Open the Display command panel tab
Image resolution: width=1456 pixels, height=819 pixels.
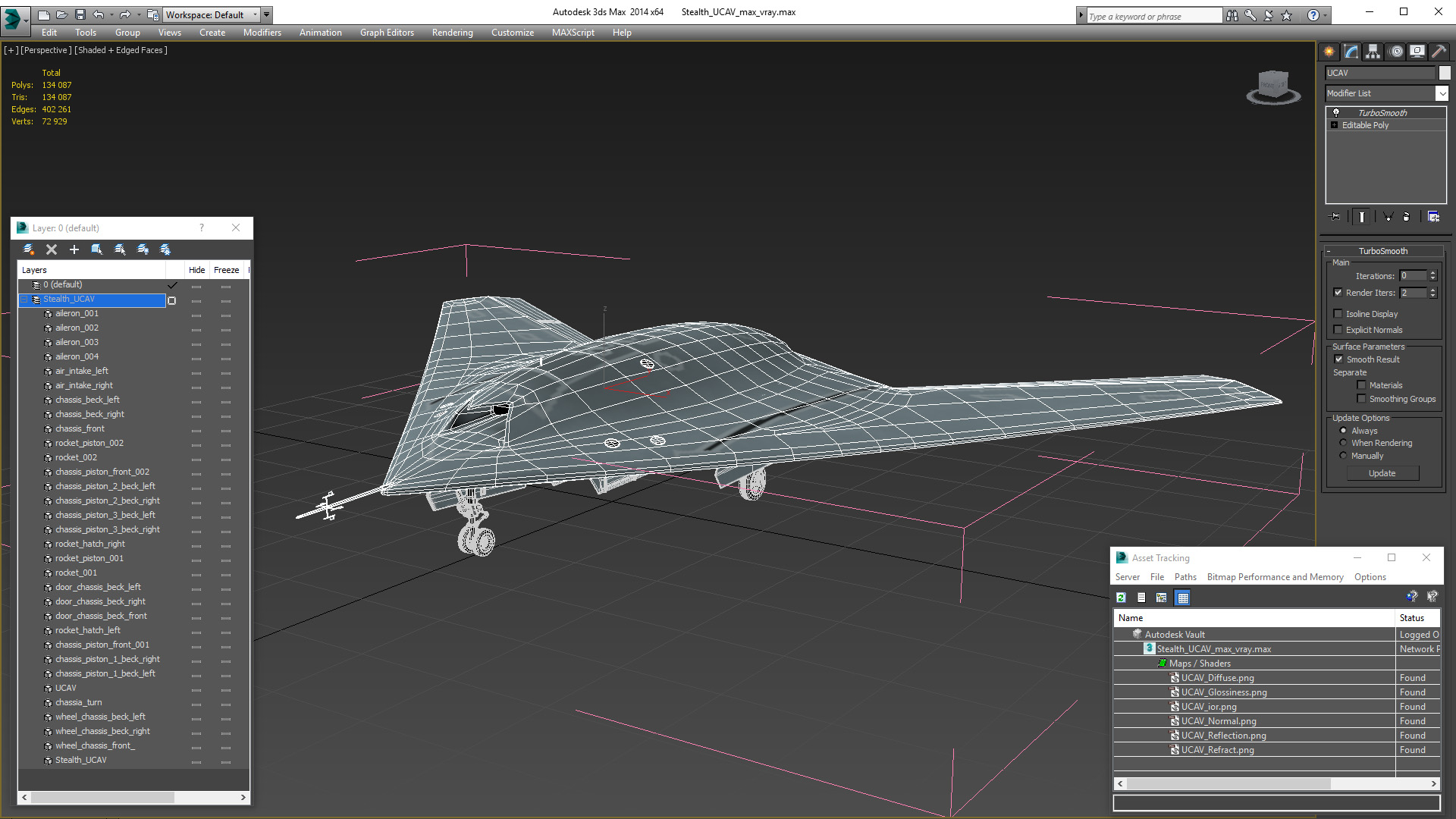click(1417, 52)
